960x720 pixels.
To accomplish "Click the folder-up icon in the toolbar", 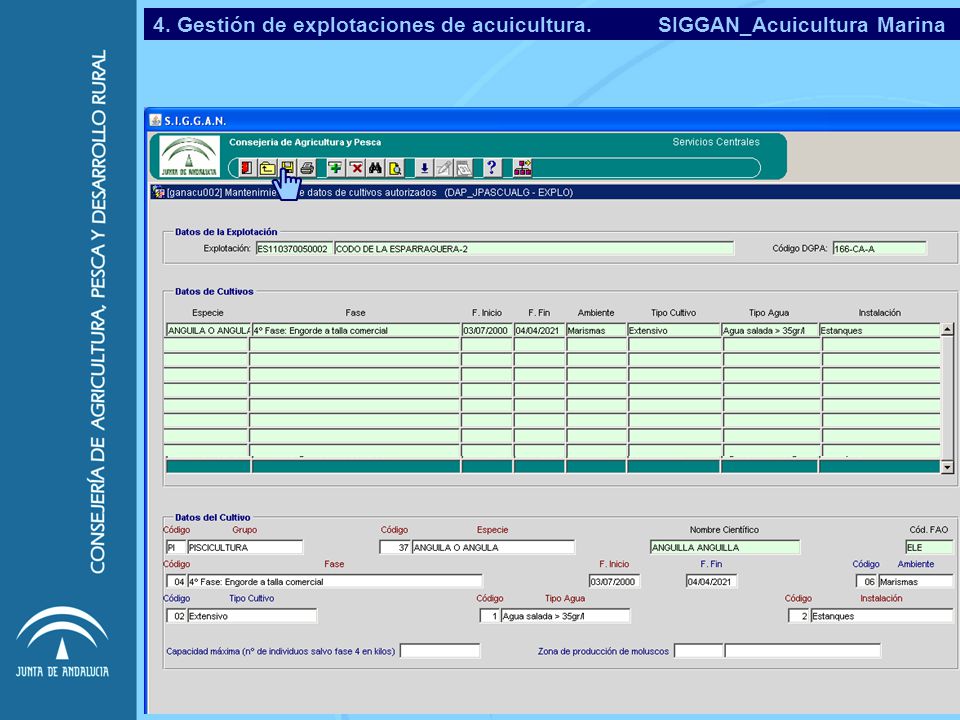I will pyautogui.click(x=267, y=168).
